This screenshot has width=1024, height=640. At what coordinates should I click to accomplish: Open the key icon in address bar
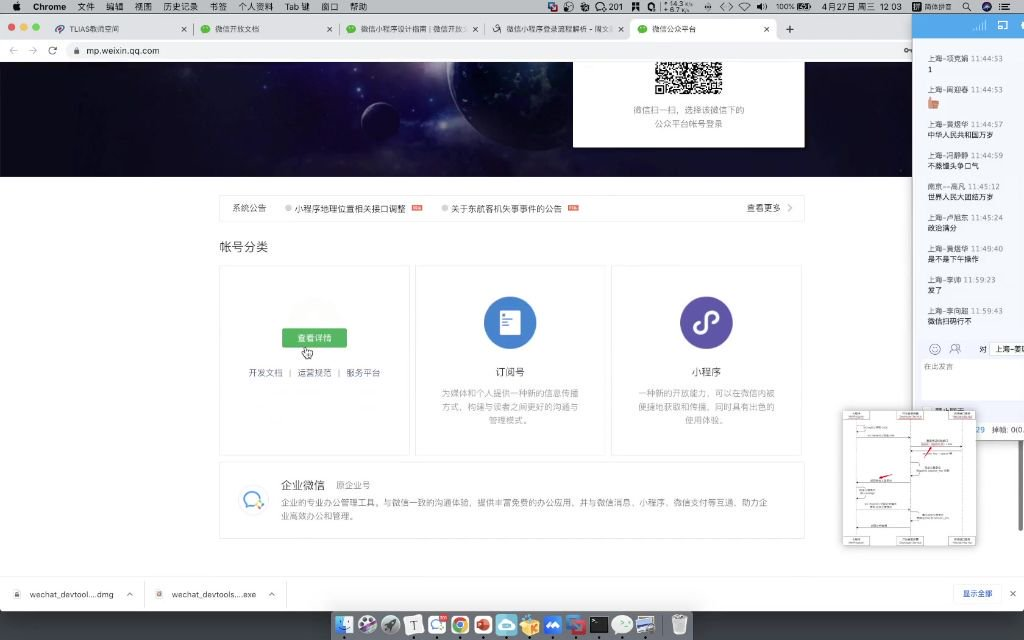pyautogui.click(x=908, y=50)
